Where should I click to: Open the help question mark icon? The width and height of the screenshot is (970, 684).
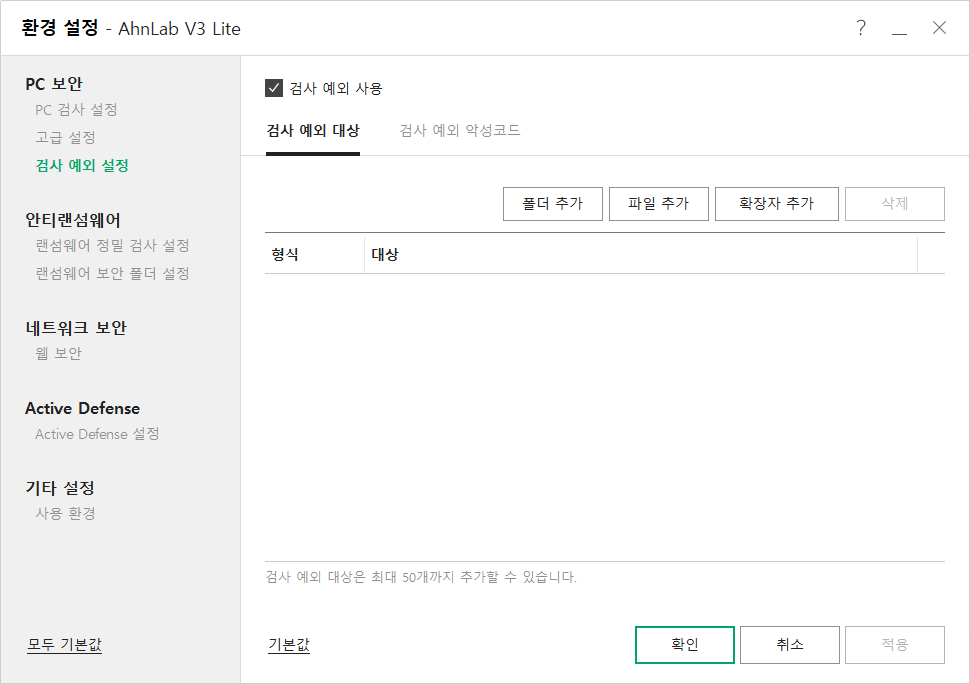coord(861,28)
